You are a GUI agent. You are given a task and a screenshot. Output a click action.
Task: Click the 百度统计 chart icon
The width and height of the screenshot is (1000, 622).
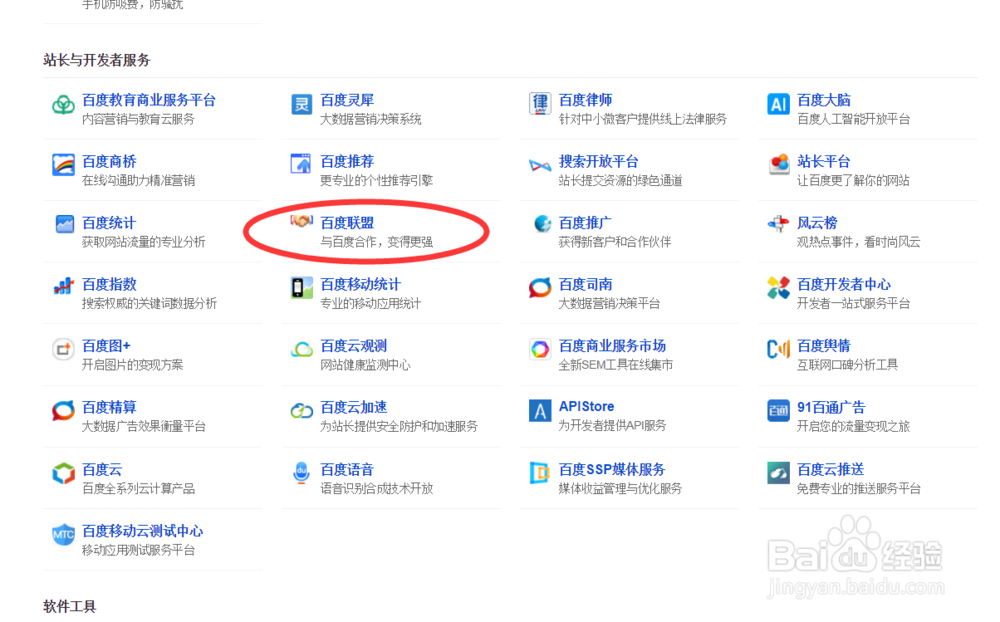[64, 225]
